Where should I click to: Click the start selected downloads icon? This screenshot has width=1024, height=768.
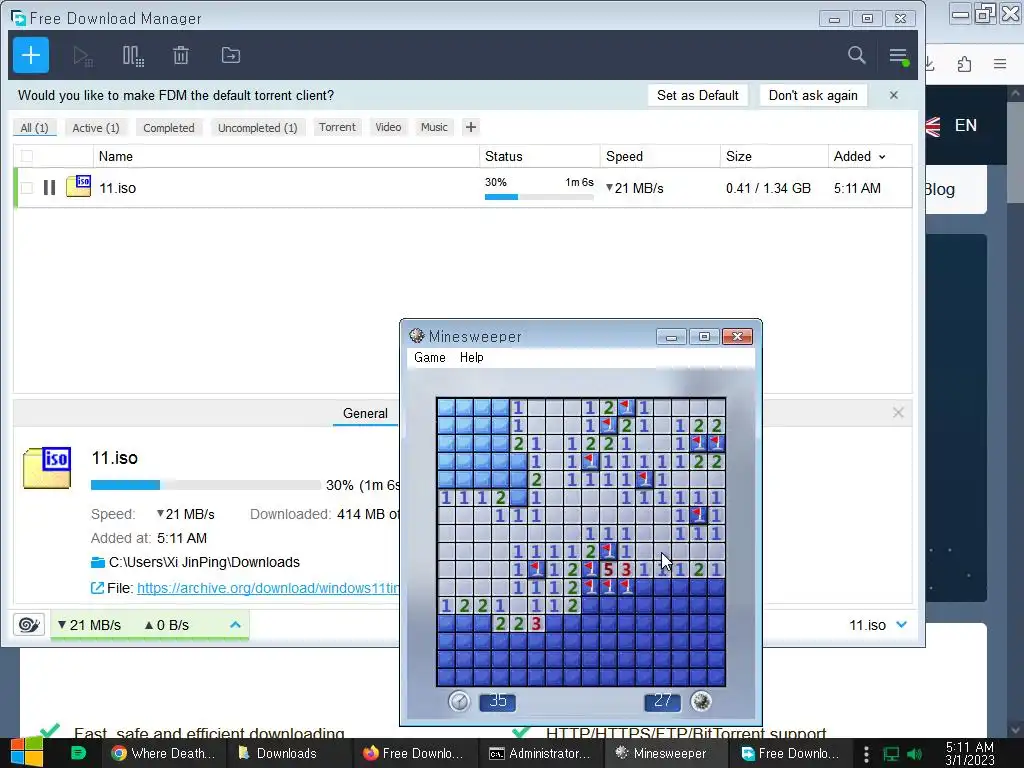point(83,56)
